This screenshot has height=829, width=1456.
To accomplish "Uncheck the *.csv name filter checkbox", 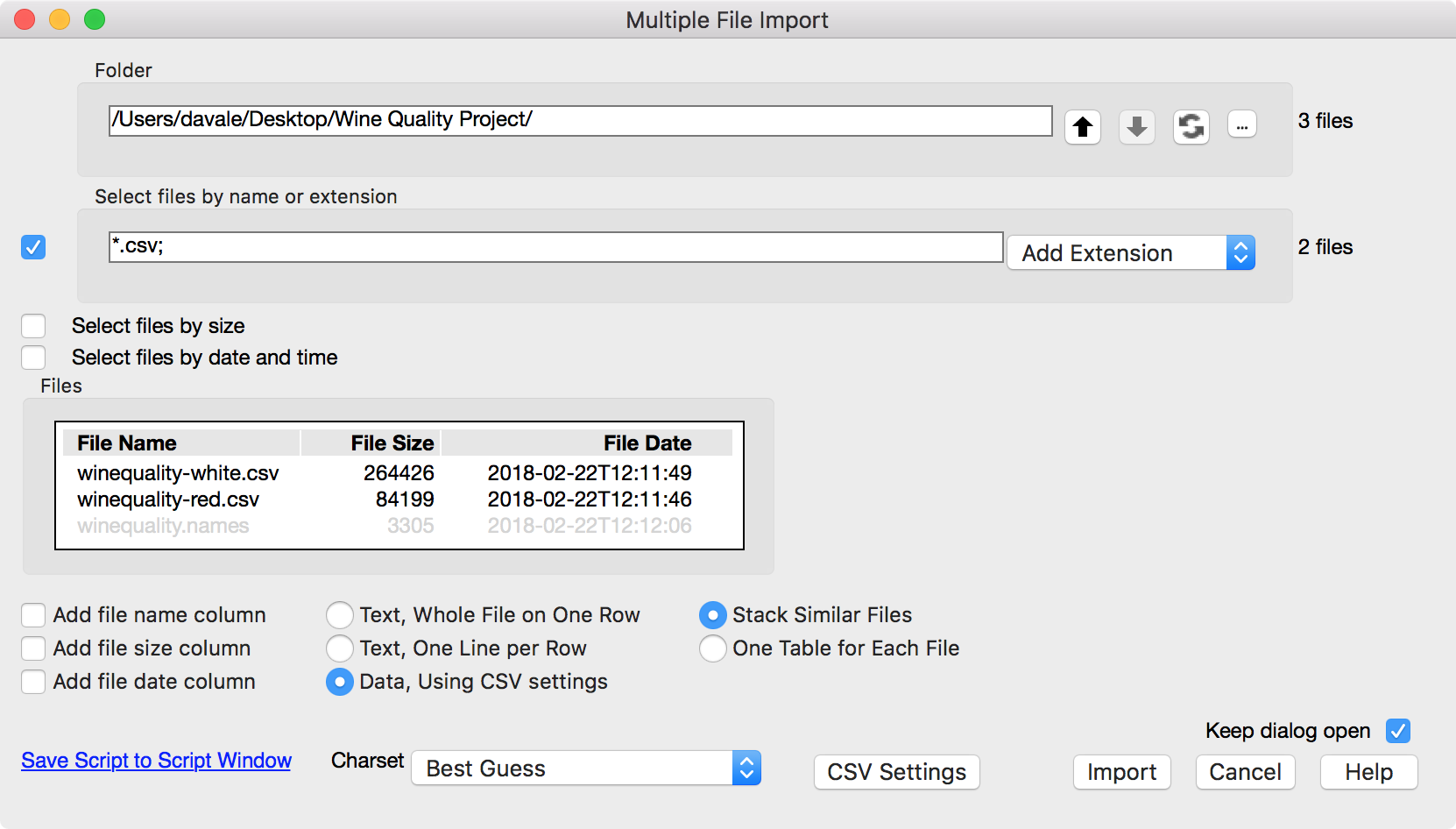I will (x=32, y=248).
